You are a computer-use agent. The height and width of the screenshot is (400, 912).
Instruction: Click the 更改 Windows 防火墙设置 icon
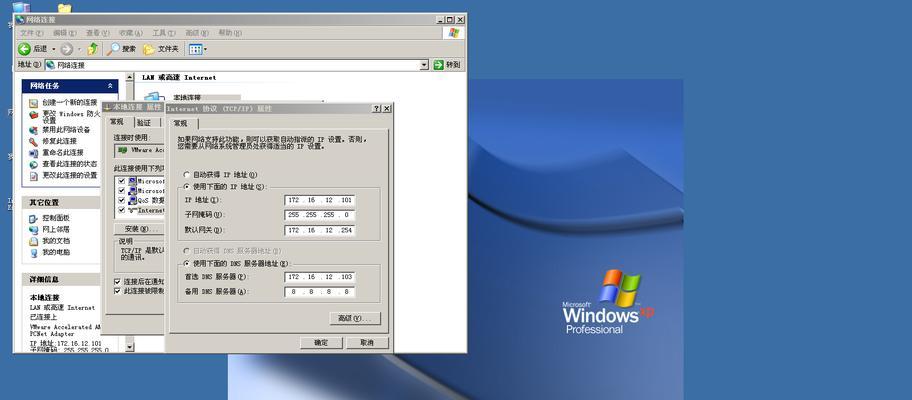click(x=34, y=116)
